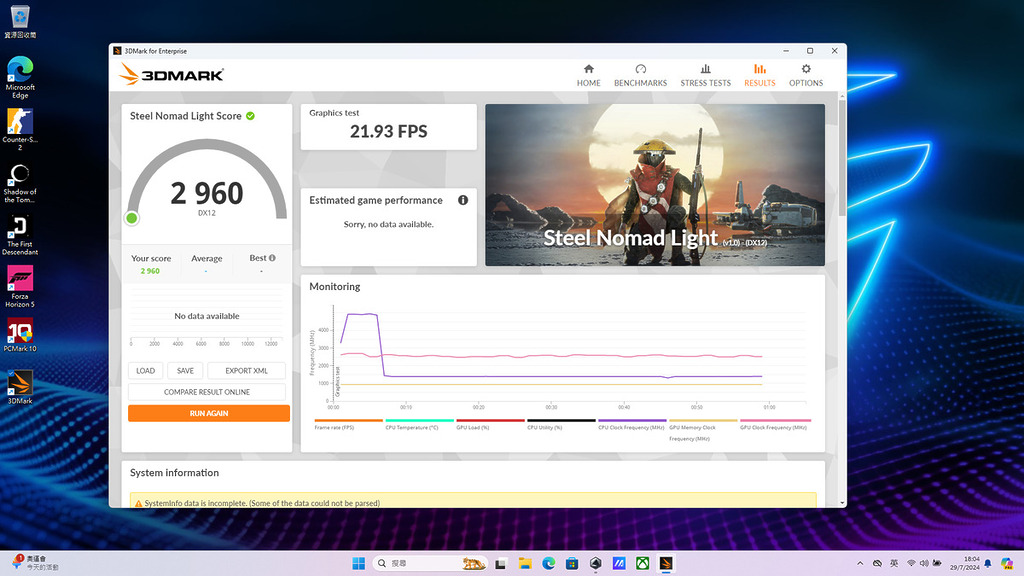Go to the Benchmarks section
The width and height of the screenshot is (1024, 576).
tap(640, 75)
